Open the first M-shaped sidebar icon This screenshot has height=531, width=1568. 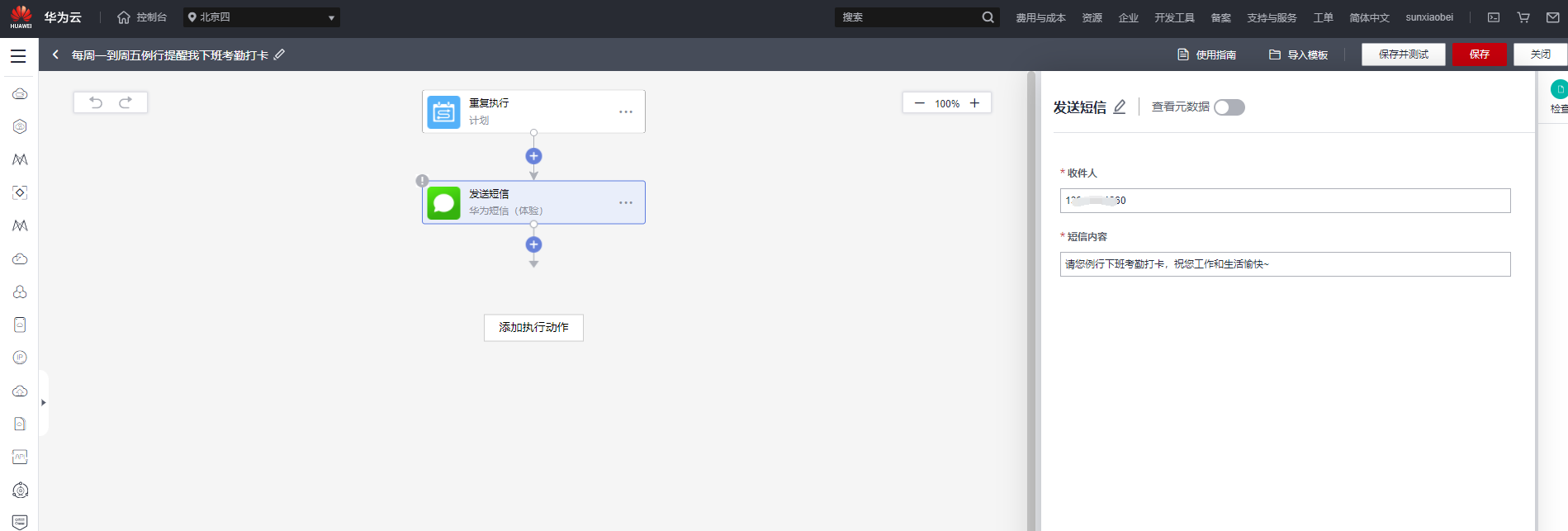(x=20, y=159)
